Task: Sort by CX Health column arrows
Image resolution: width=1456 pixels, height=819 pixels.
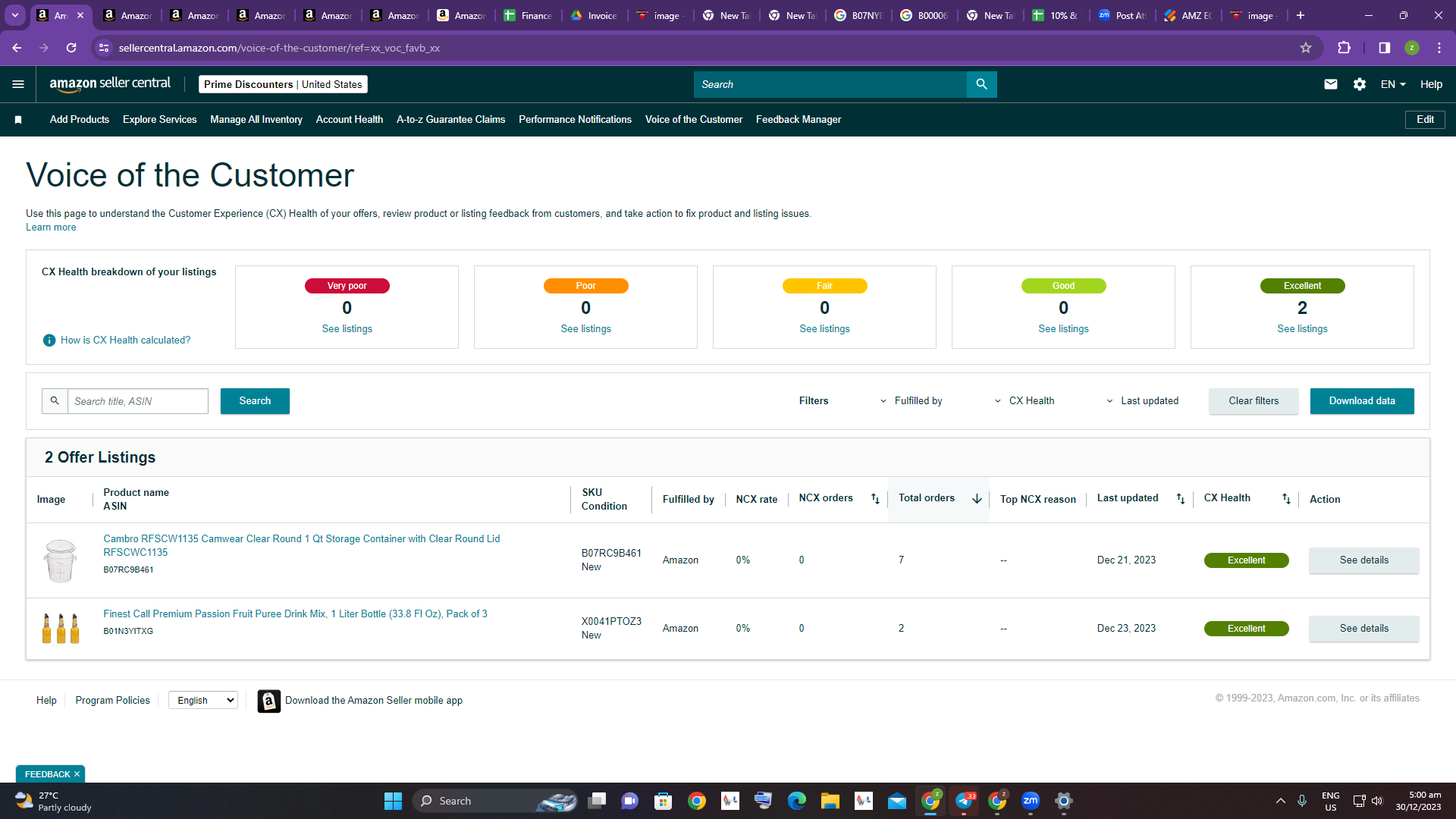Action: click(1286, 499)
